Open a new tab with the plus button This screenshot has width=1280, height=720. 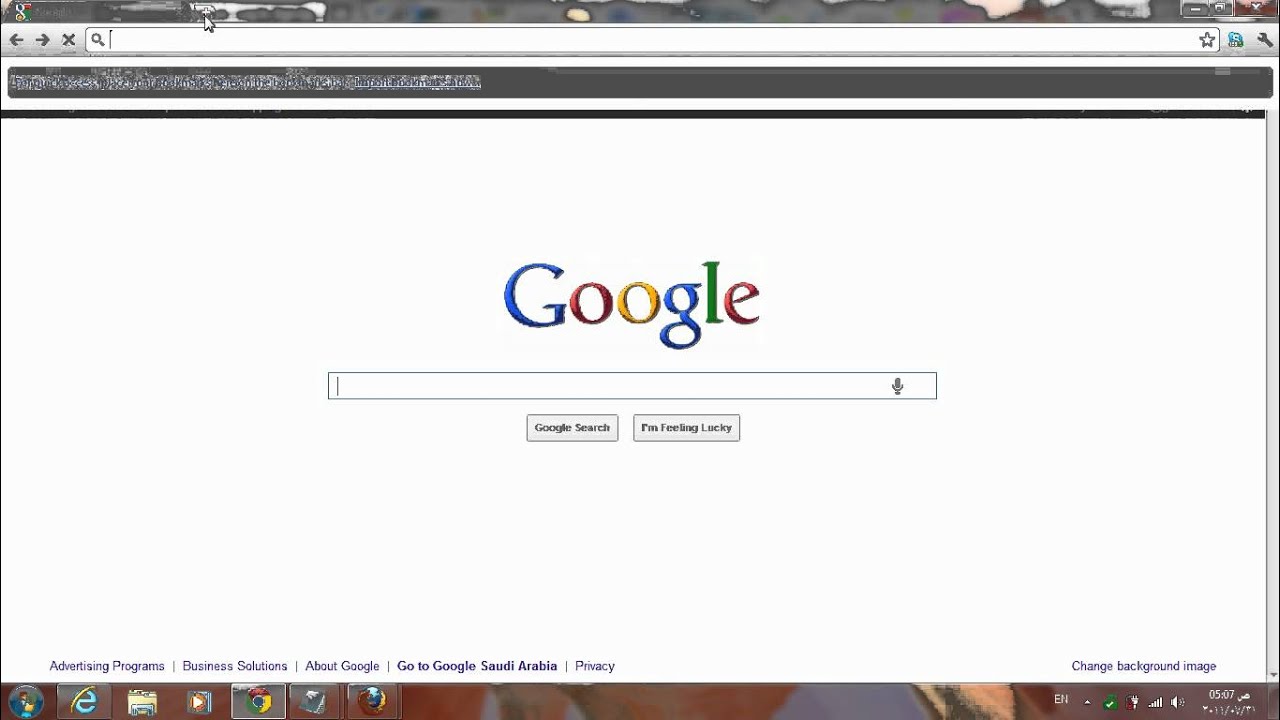(x=203, y=12)
